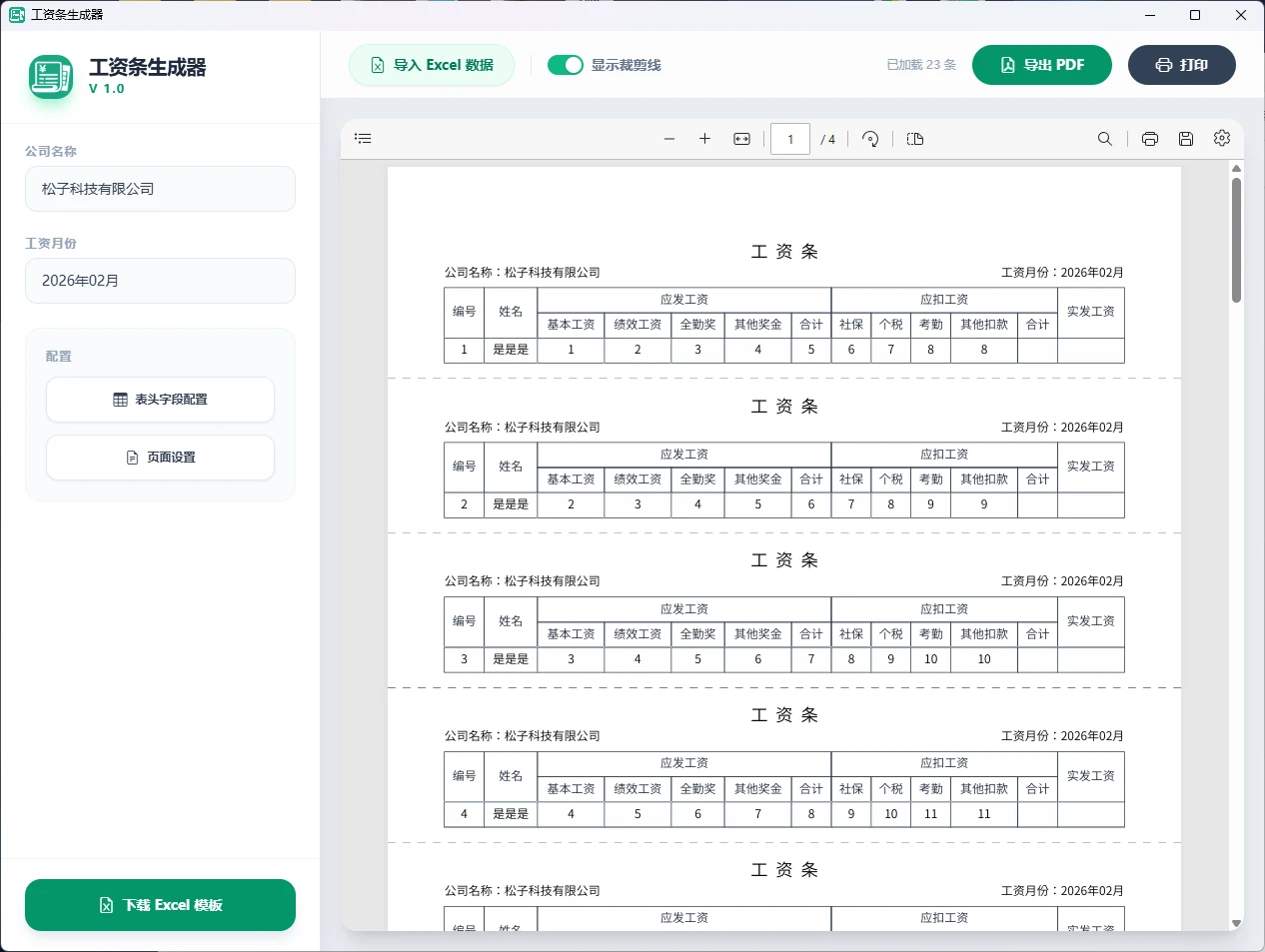Zoom in on the PDF preview

[x=705, y=139]
